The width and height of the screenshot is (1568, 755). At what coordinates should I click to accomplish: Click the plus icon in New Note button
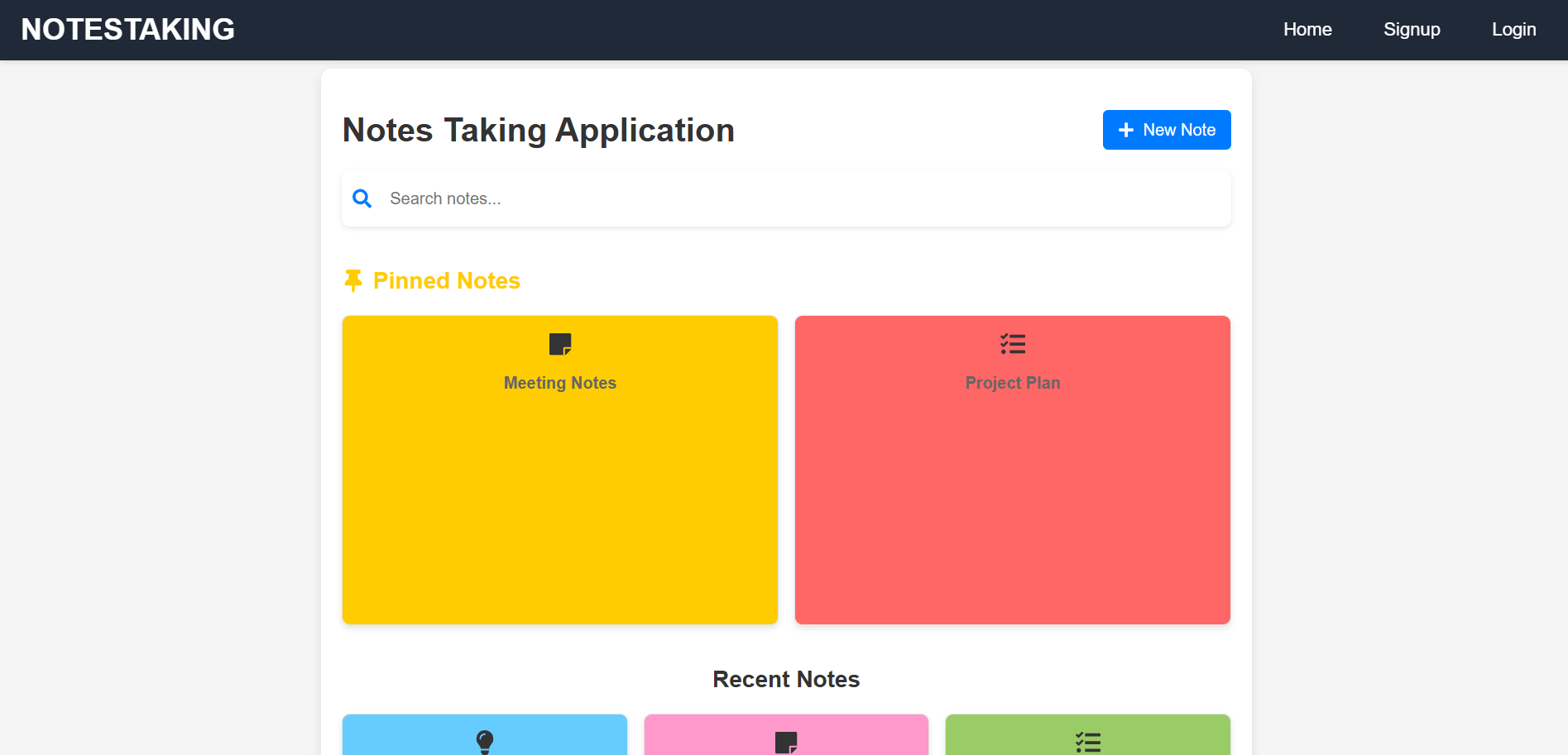1125,130
